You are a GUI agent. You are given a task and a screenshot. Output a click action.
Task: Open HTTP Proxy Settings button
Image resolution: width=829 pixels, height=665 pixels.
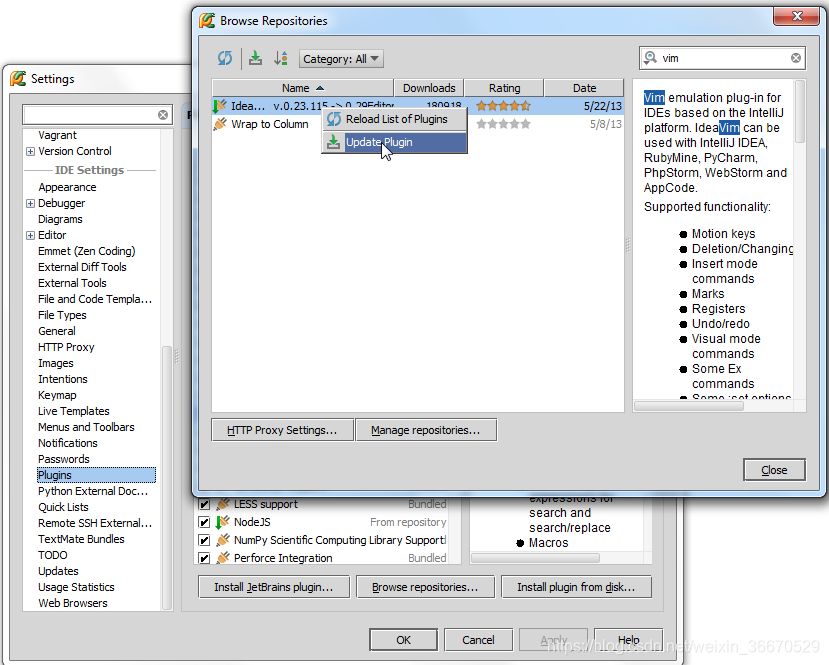click(282, 430)
